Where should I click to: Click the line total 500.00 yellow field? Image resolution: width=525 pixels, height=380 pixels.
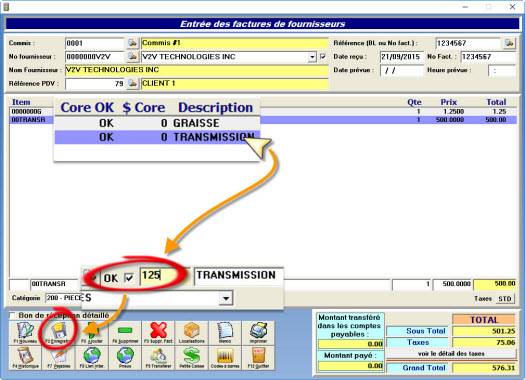pyautogui.click(x=495, y=284)
